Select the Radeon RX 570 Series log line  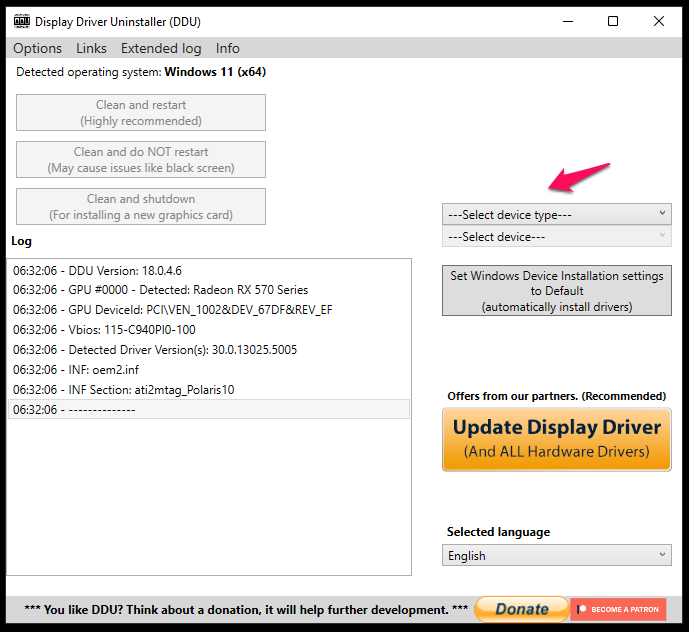[209, 290]
